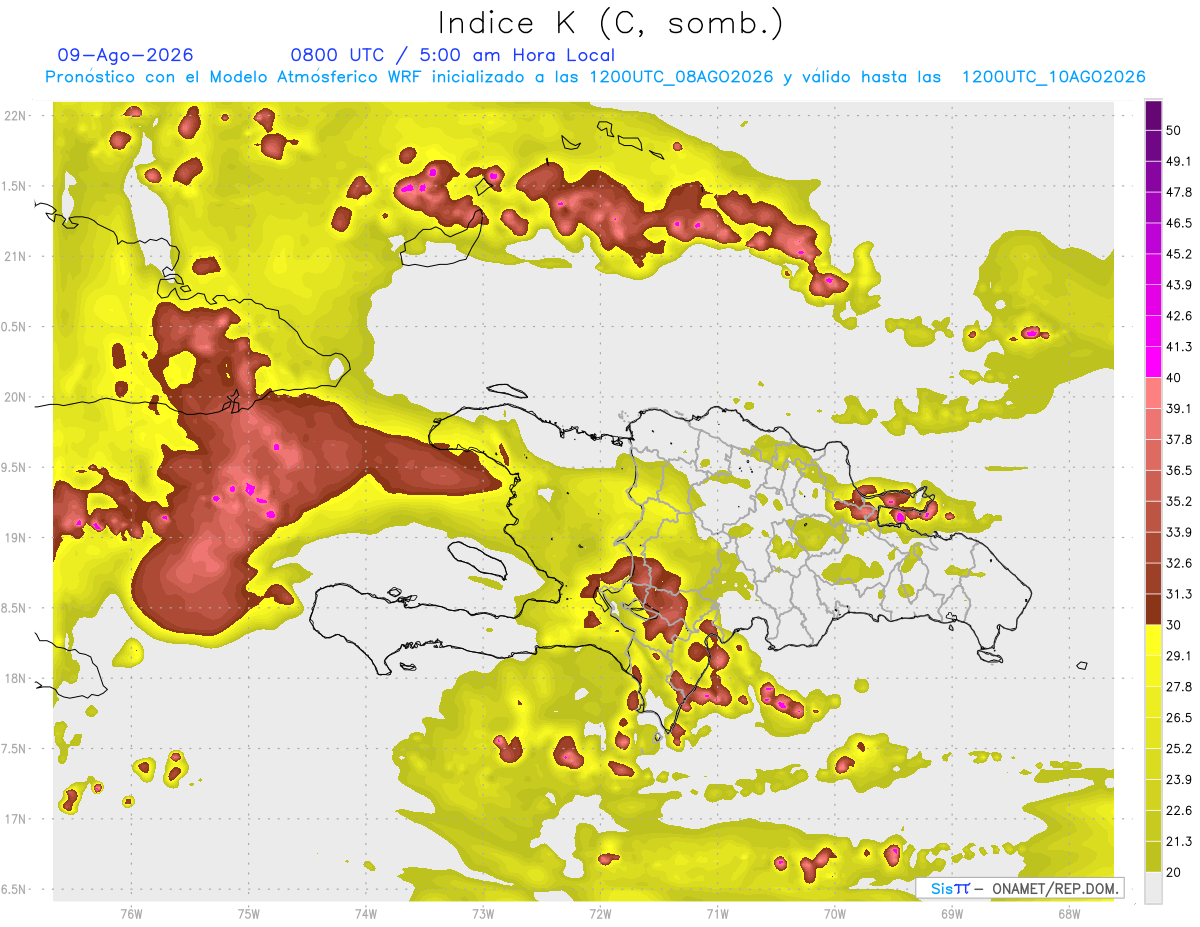Click the "17N" latitude label
Screen dimensions: 1200x927
(x=15, y=819)
